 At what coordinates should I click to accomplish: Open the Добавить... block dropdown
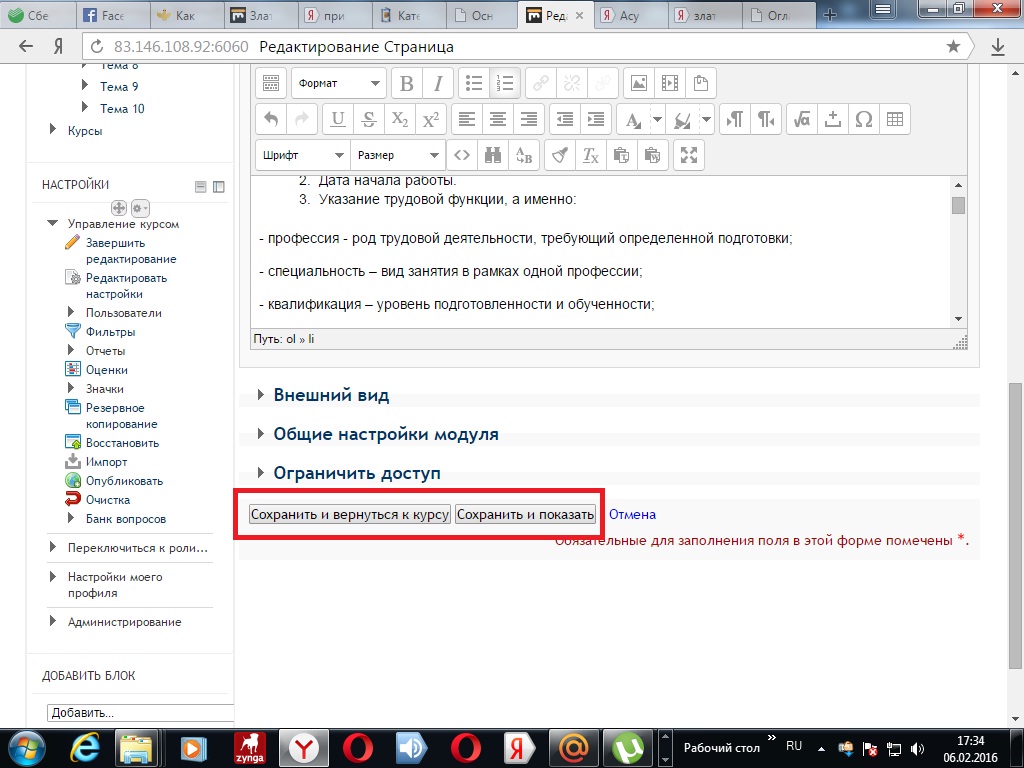click(x=140, y=712)
